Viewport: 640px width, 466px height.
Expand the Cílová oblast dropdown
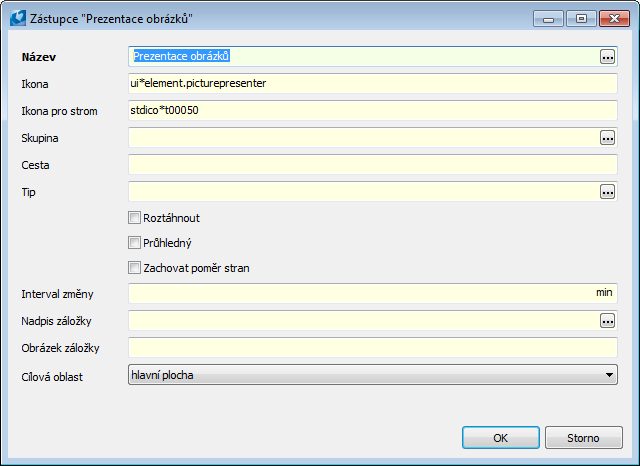609,375
